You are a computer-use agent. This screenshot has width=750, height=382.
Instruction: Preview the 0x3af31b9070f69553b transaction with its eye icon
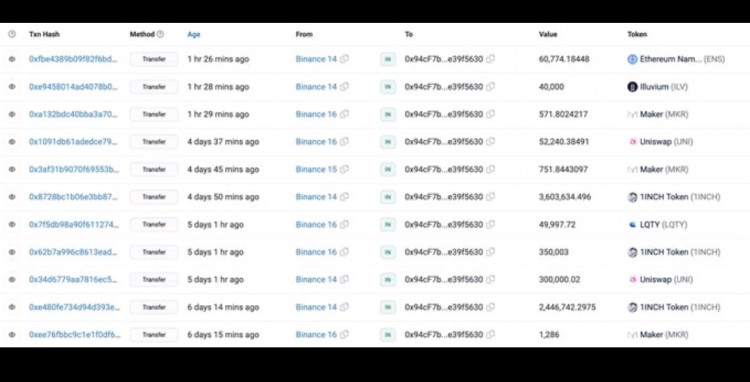click(x=12, y=169)
